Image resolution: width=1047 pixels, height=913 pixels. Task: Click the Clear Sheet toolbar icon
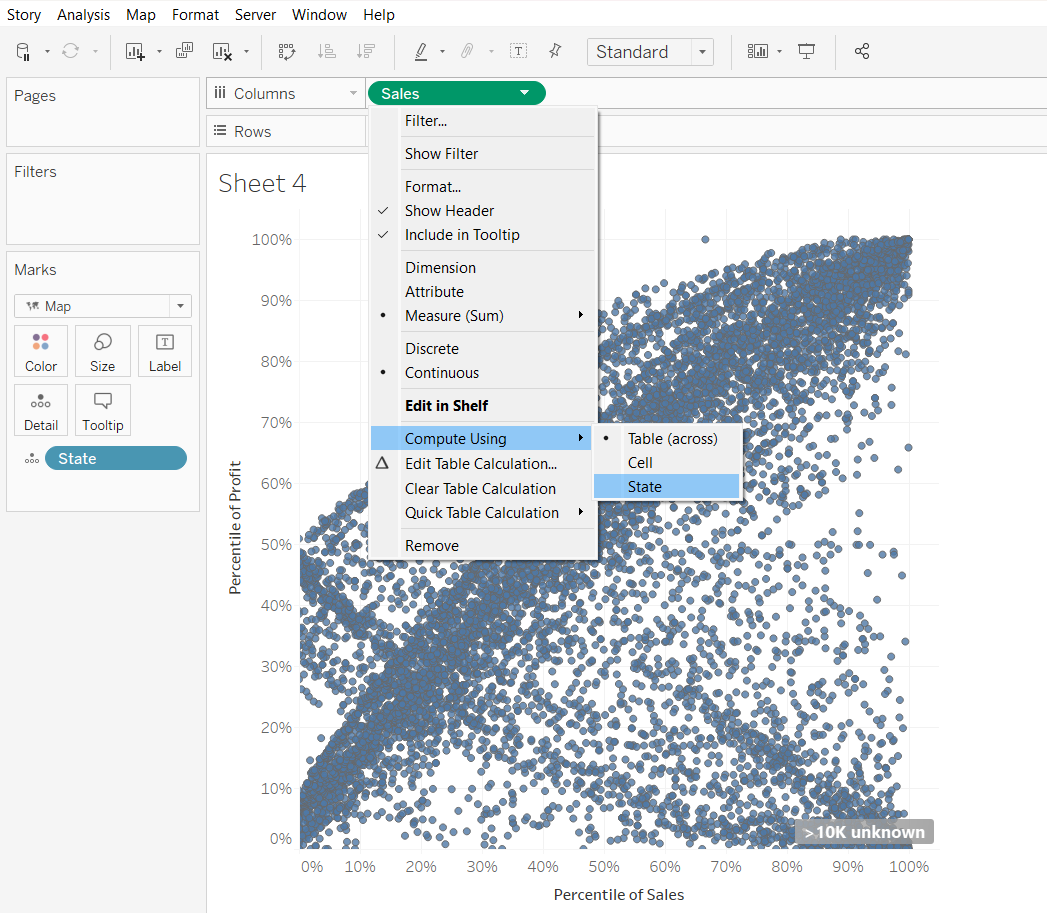point(222,52)
